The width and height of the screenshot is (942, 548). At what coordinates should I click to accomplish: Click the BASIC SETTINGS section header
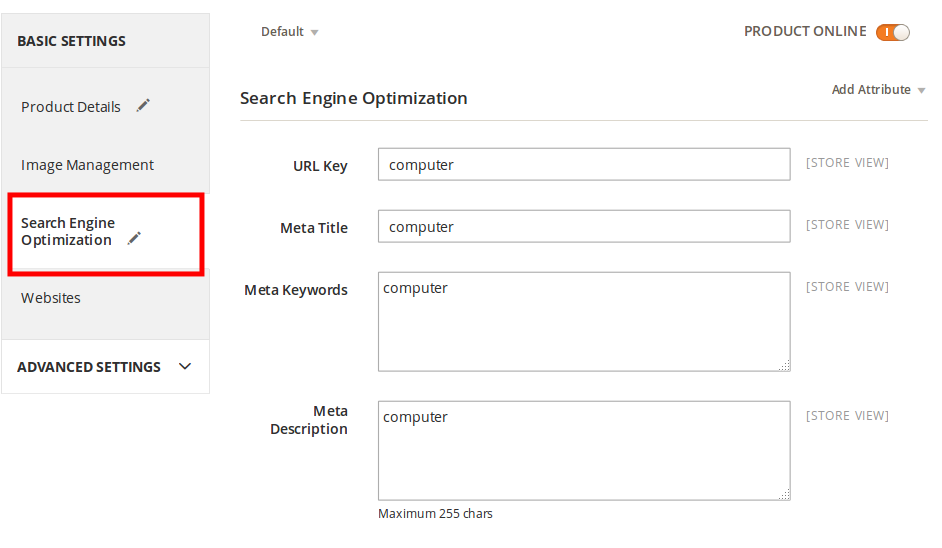[x=71, y=41]
